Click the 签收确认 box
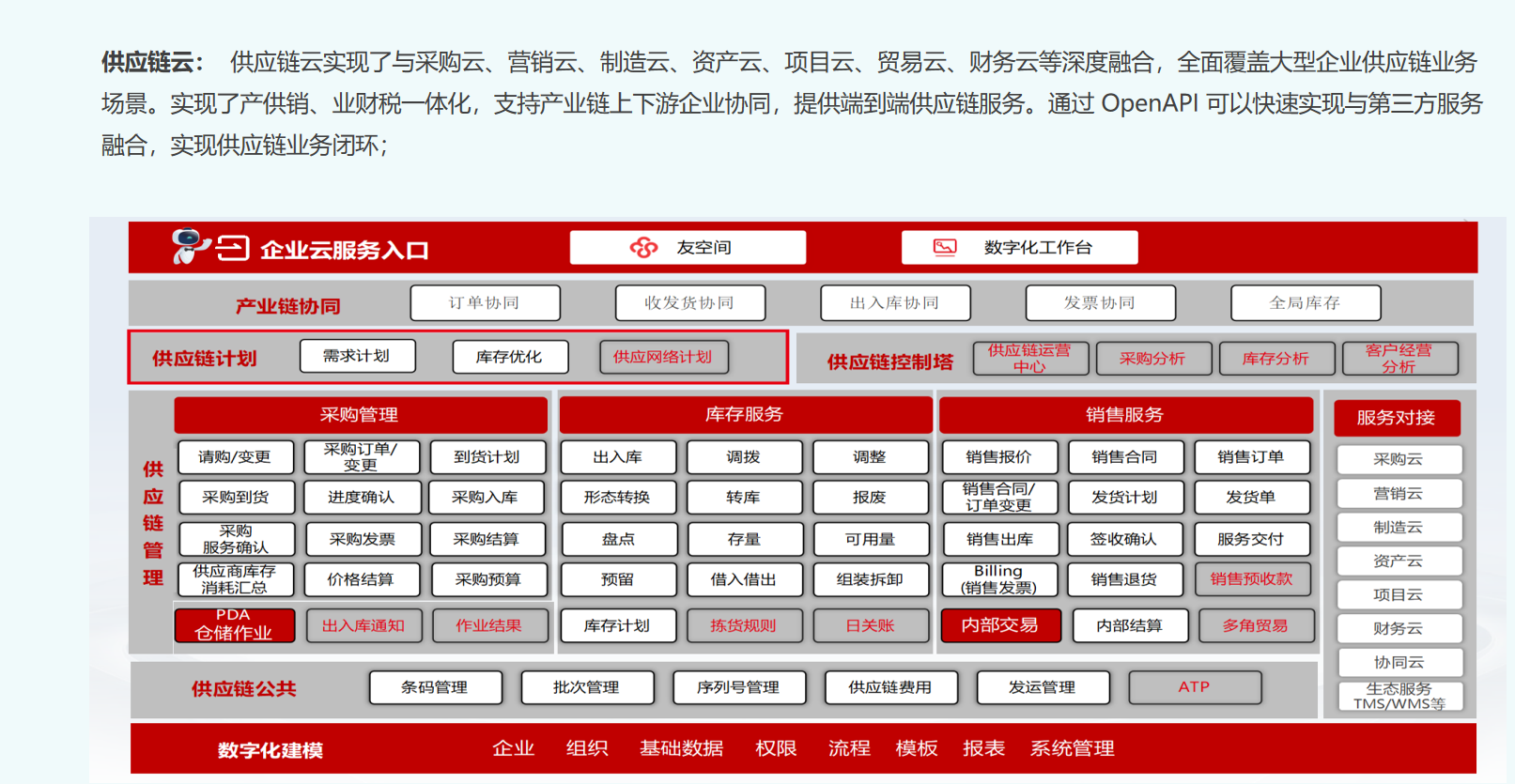The width and height of the screenshot is (1515, 784). click(x=1125, y=539)
